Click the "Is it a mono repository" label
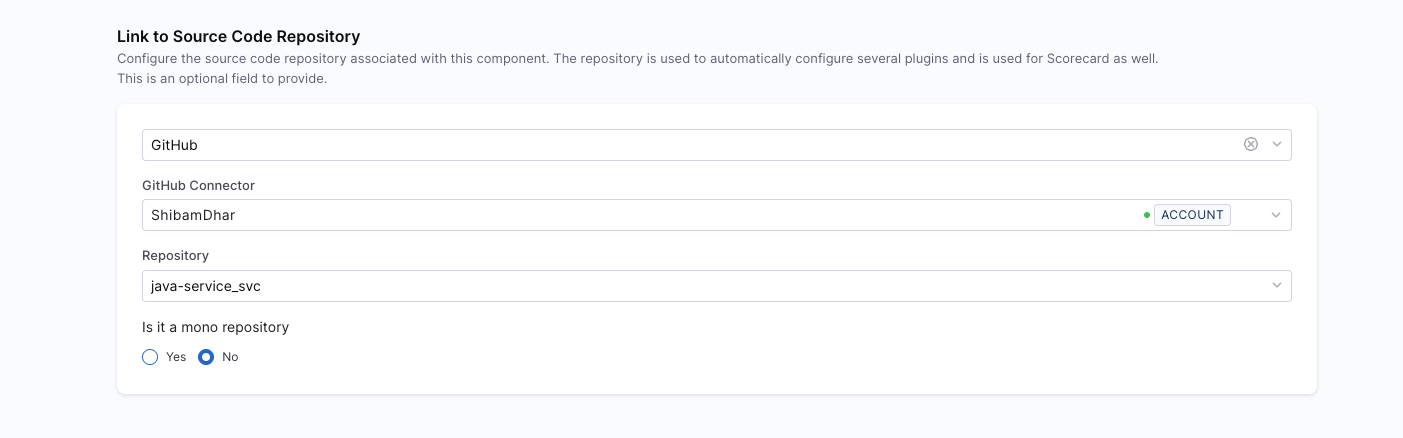 point(215,327)
